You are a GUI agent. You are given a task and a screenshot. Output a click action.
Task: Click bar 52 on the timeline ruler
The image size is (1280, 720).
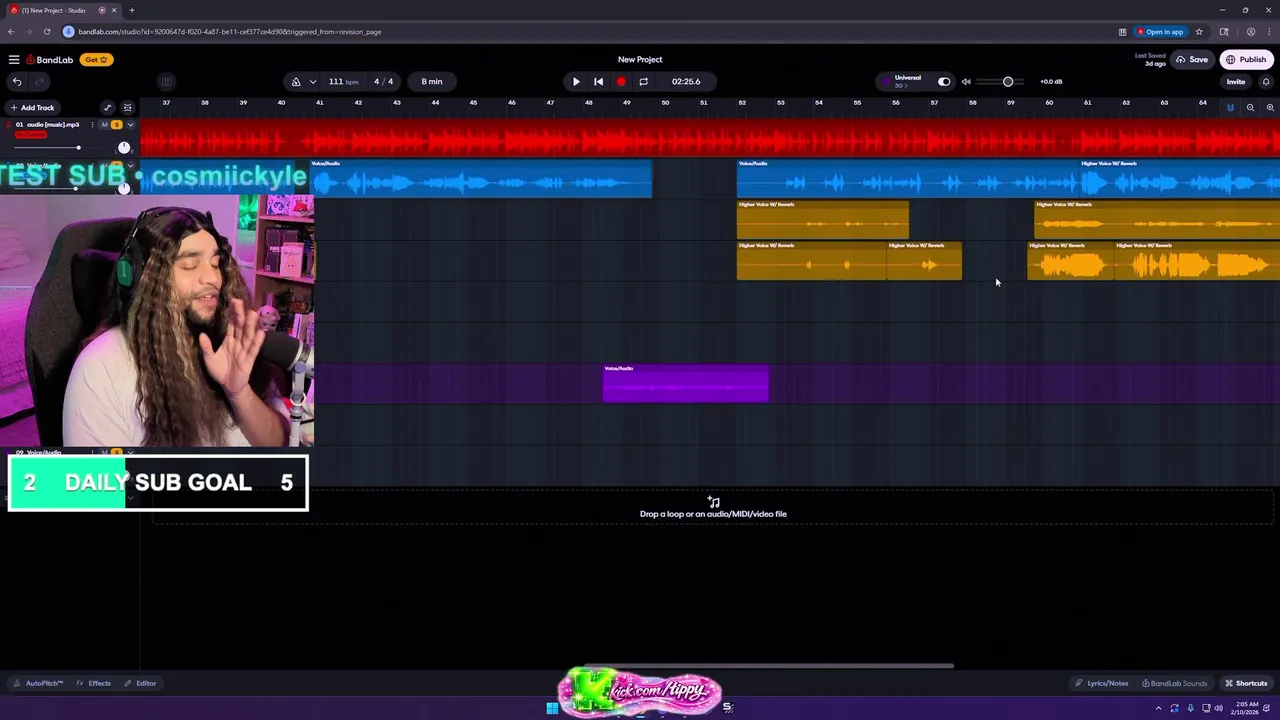pos(742,103)
